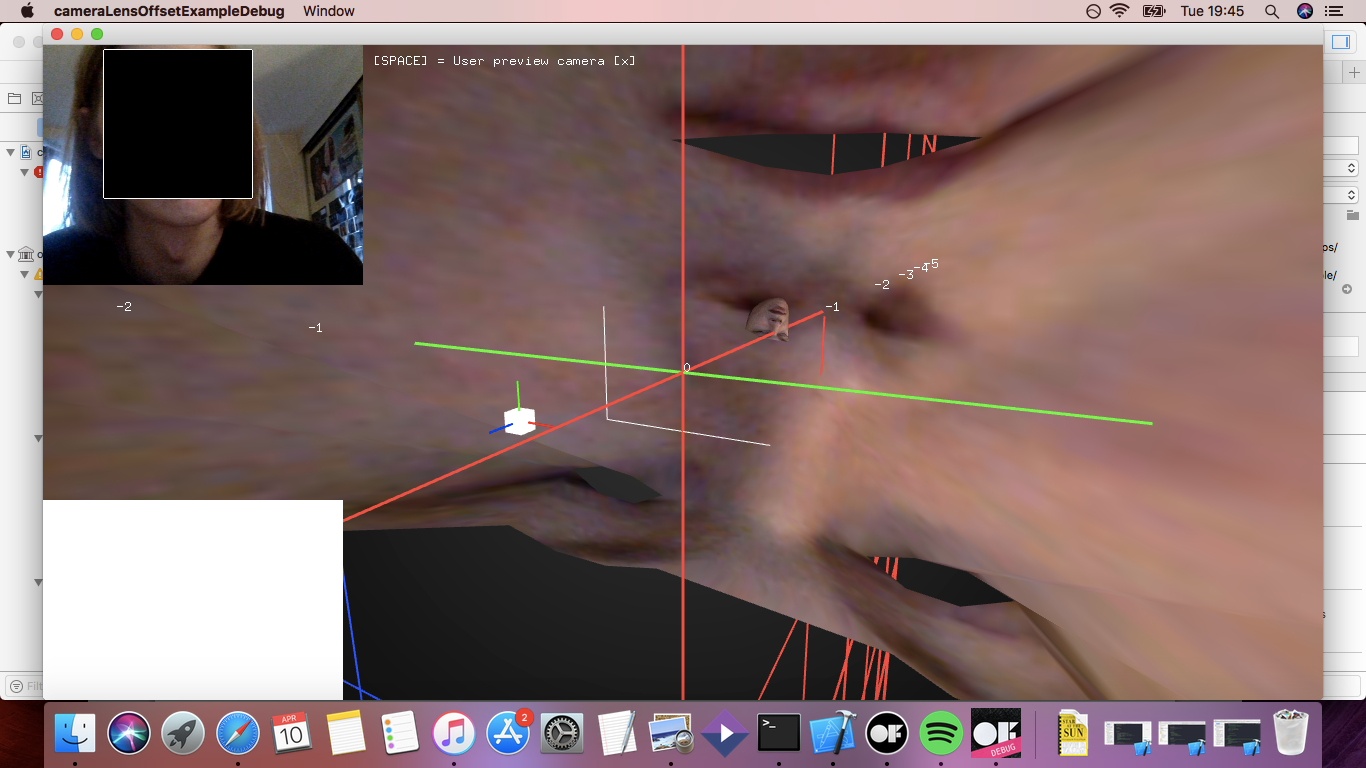Screen dimensions: 1366x768
Task: Activate Siri from the menu bar
Action: click(1304, 11)
